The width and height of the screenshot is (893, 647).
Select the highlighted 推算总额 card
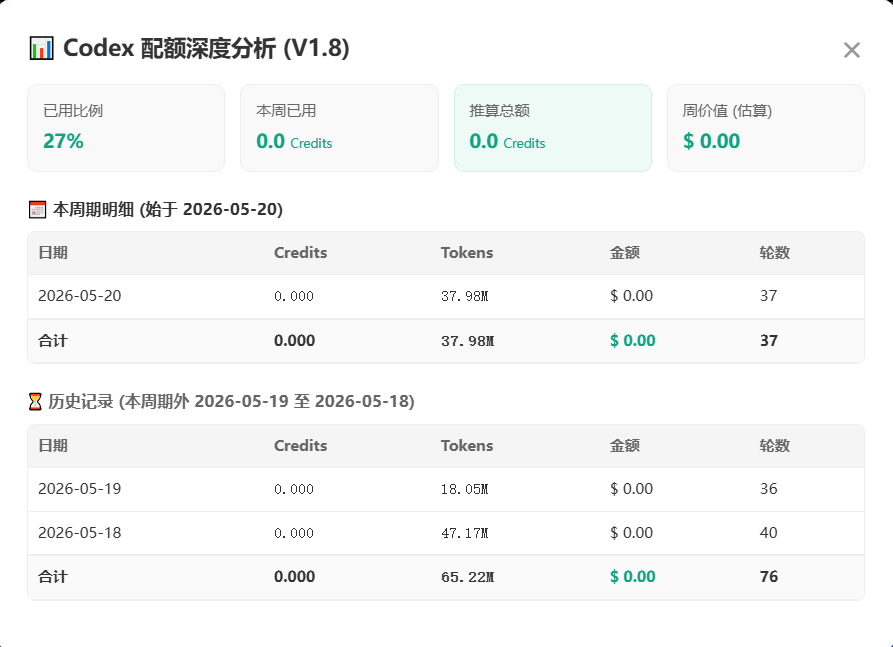[553, 128]
